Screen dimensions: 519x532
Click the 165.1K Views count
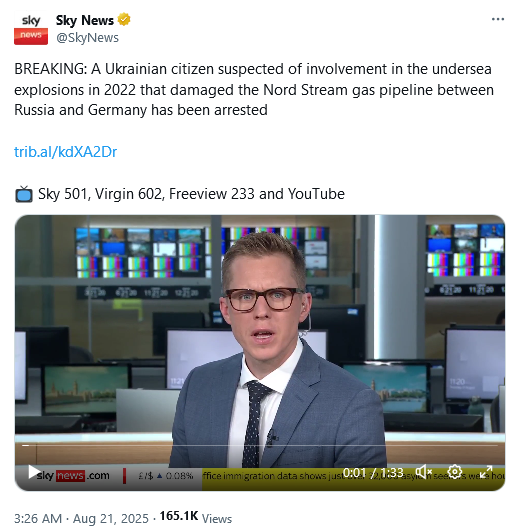tap(196, 517)
